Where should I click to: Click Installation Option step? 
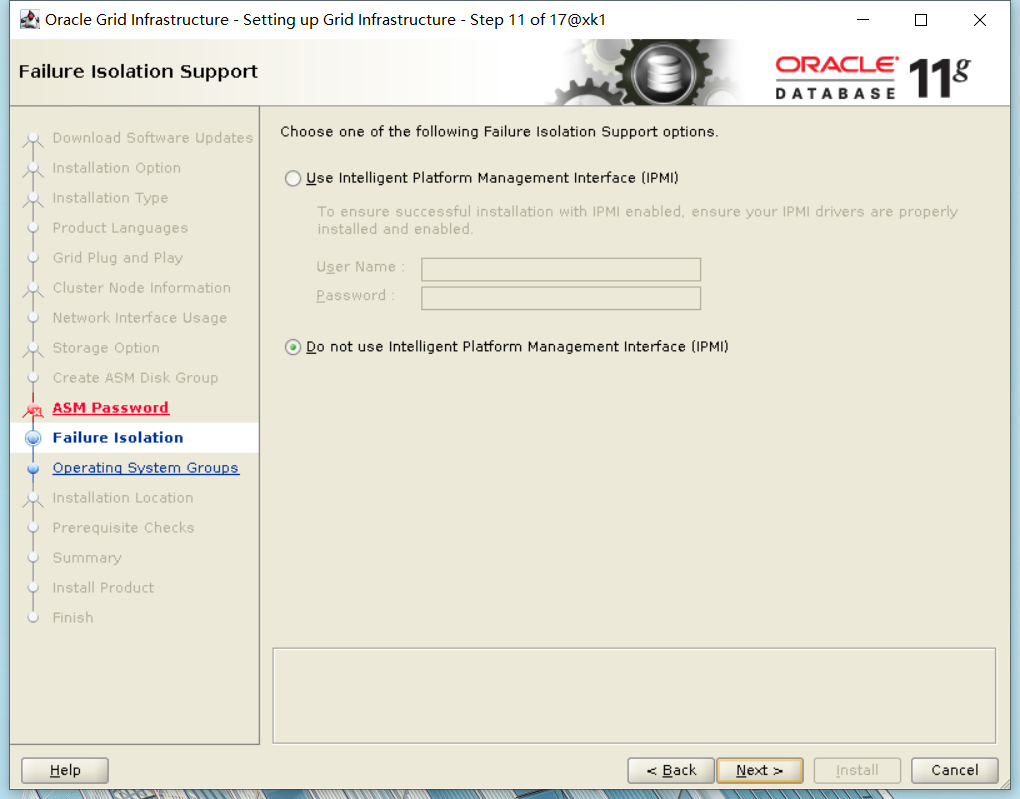point(116,168)
